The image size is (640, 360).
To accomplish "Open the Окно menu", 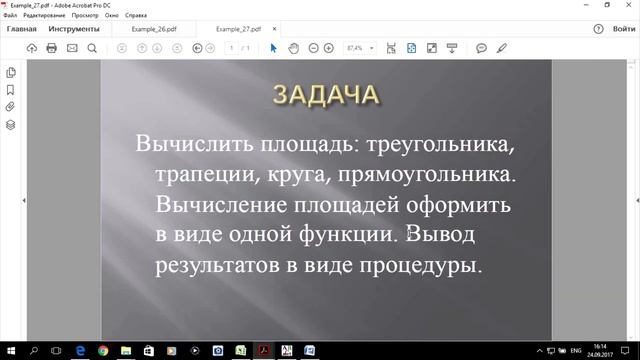I will tap(111, 16).
